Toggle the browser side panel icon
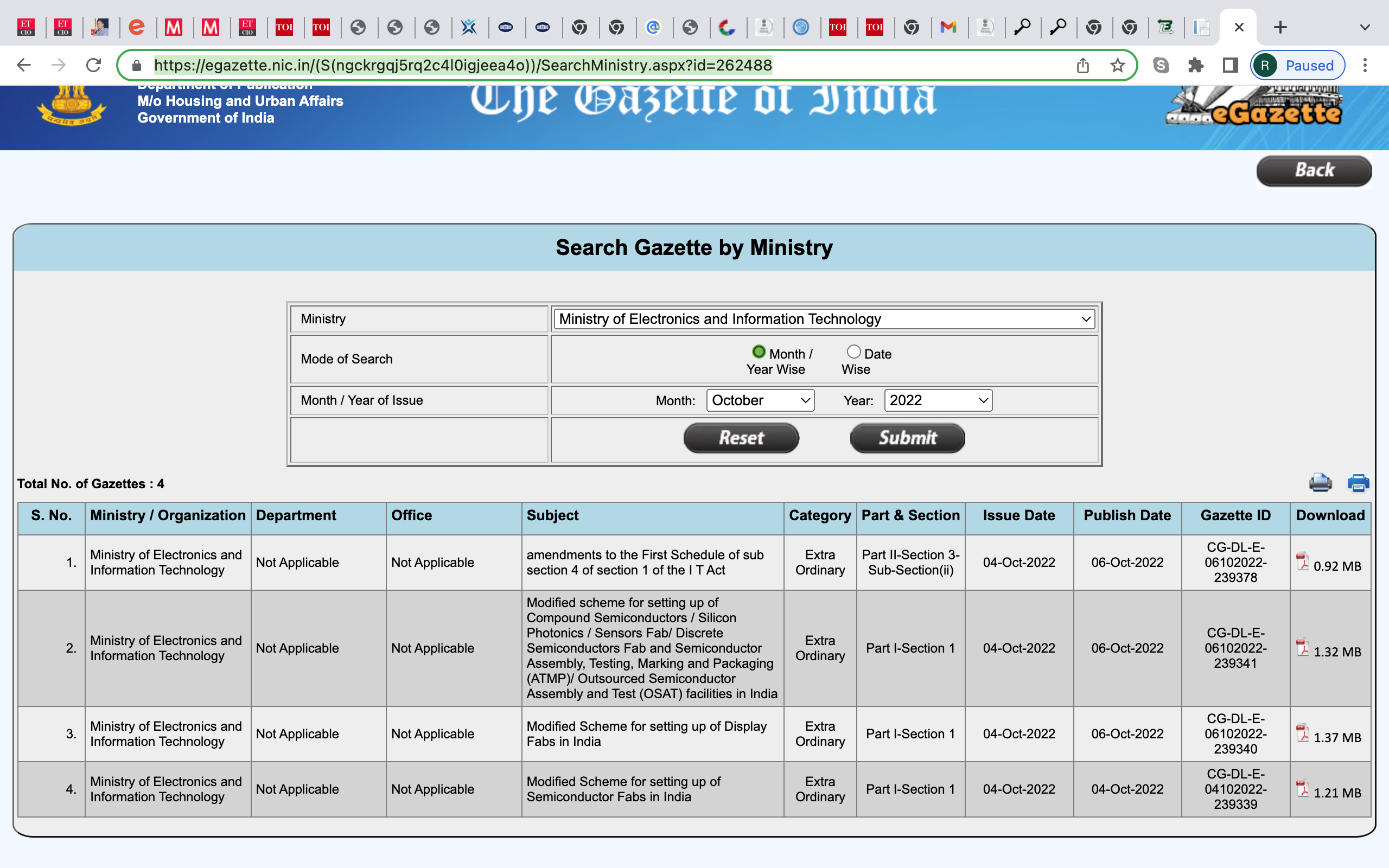1389x868 pixels. point(1230,66)
